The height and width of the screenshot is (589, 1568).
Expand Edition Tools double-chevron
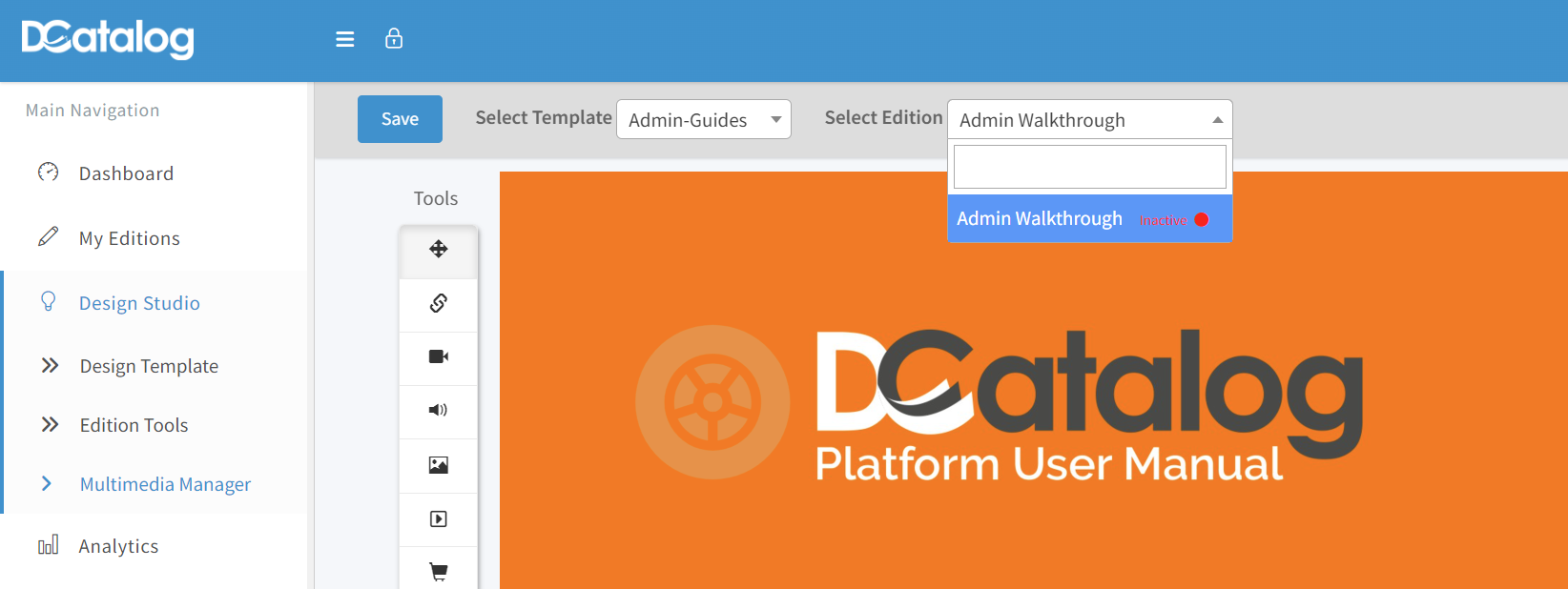51,425
